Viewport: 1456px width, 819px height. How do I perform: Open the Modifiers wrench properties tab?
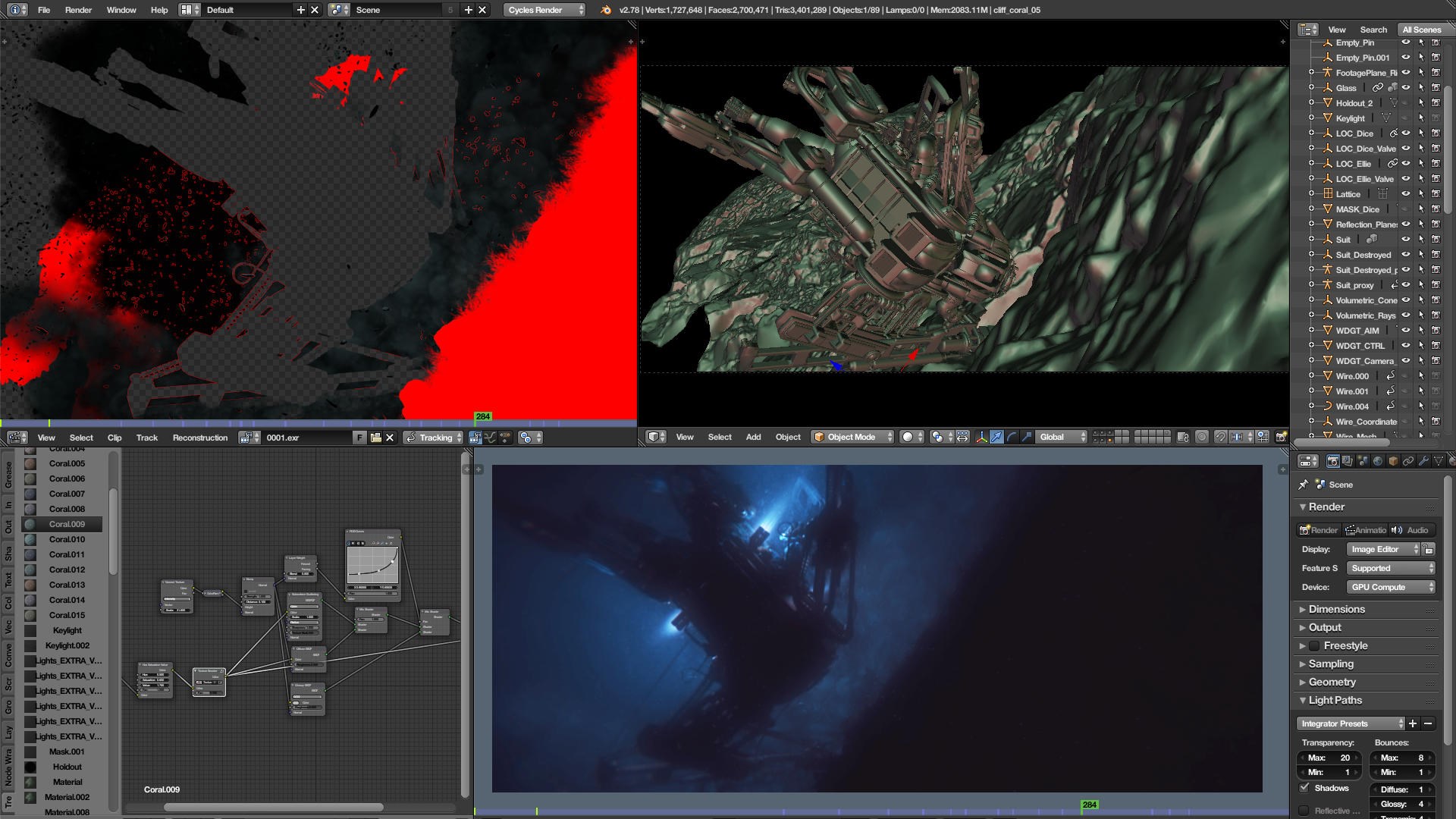click(1423, 461)
